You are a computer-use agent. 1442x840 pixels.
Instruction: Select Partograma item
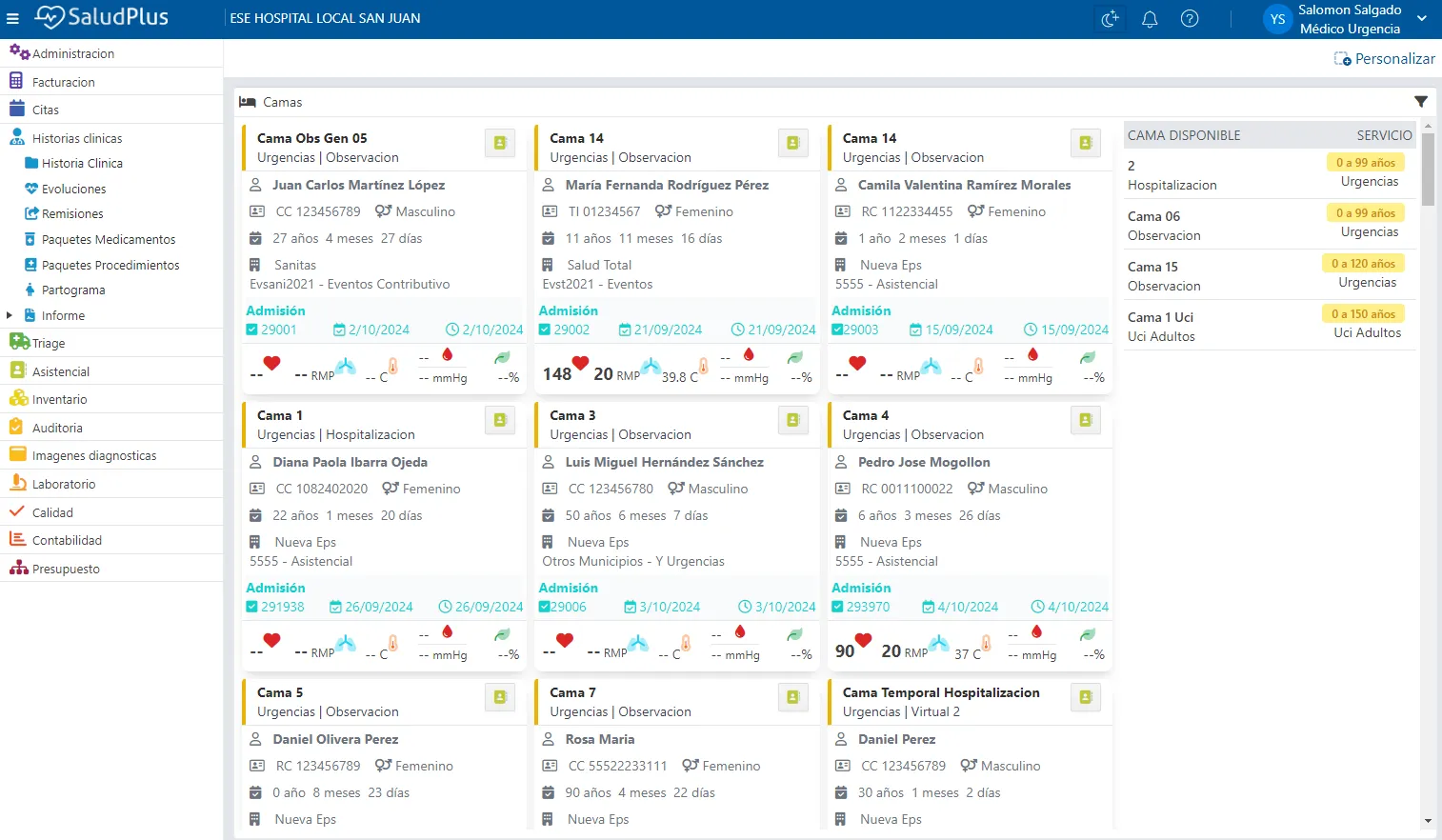[73, 290]
